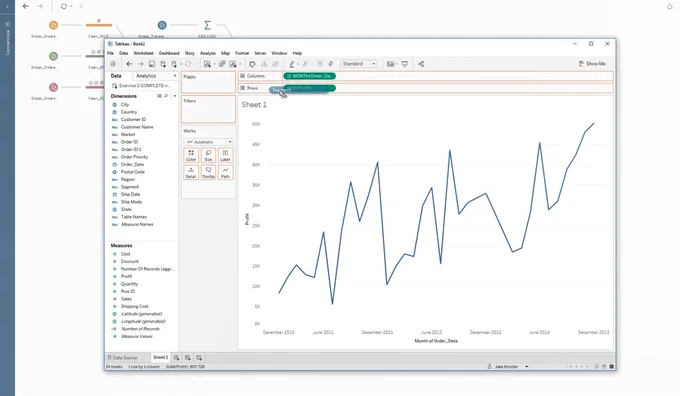Open the Automatic mark type dropdown

pos(208,142)
